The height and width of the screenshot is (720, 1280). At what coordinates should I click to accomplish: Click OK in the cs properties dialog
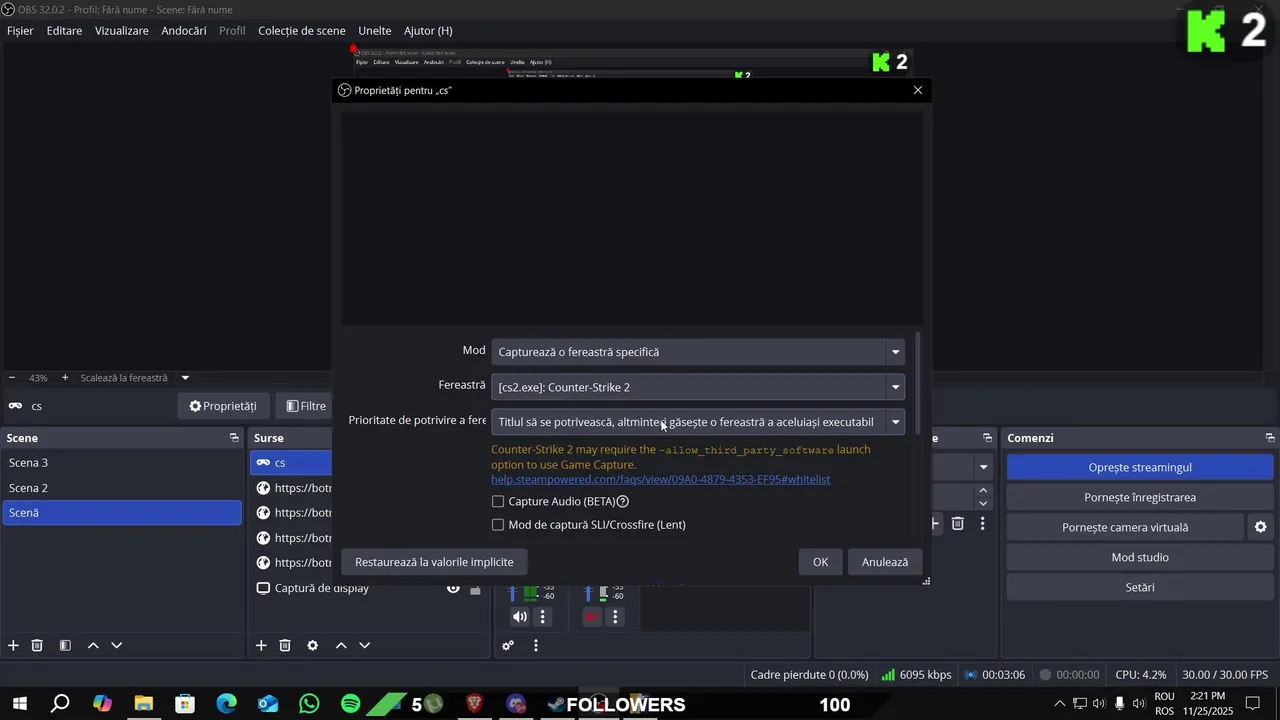tap(820, 562)
